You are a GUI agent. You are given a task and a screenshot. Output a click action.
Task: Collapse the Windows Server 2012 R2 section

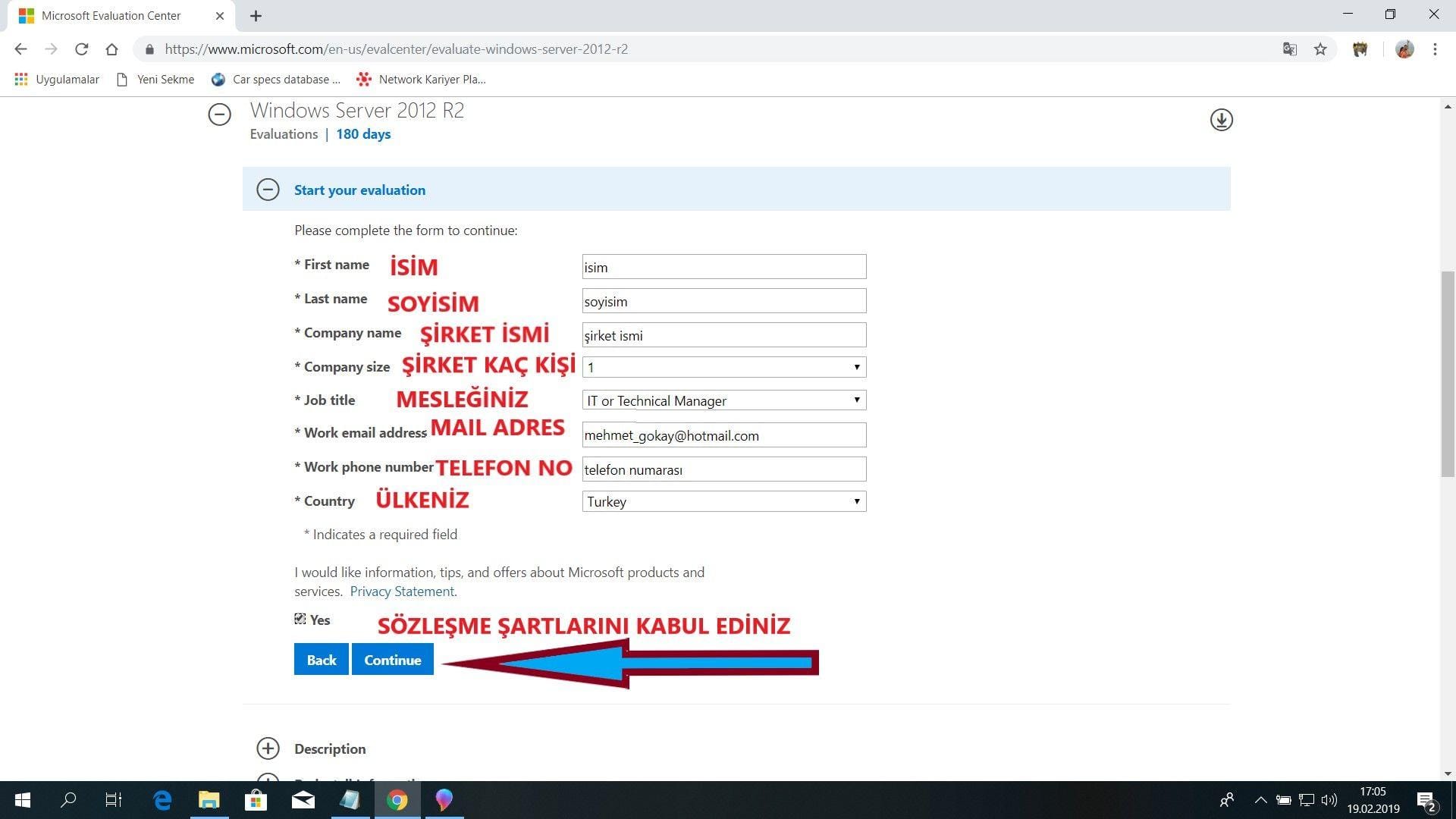(220, 115)
